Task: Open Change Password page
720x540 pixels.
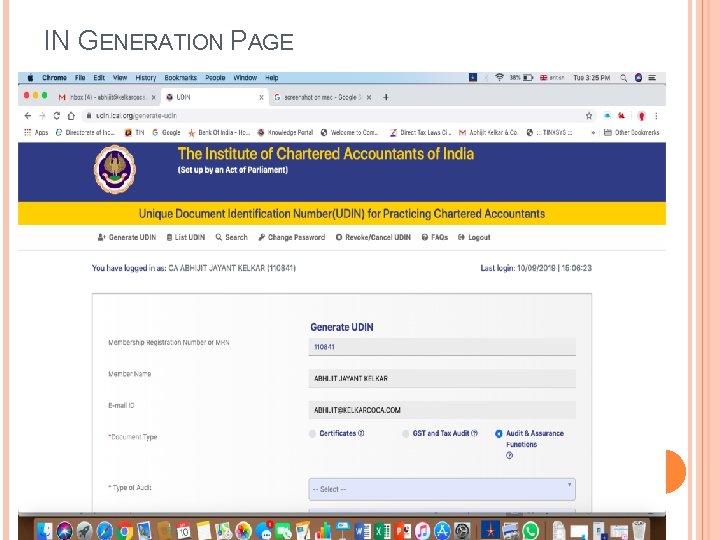Action: coord(292,237)
